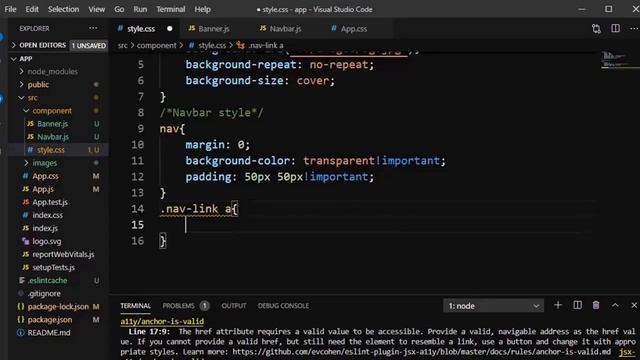This screenshot has width=640, height=360.
Task: Expand the public folder
Action: click(x=59, y=84)
